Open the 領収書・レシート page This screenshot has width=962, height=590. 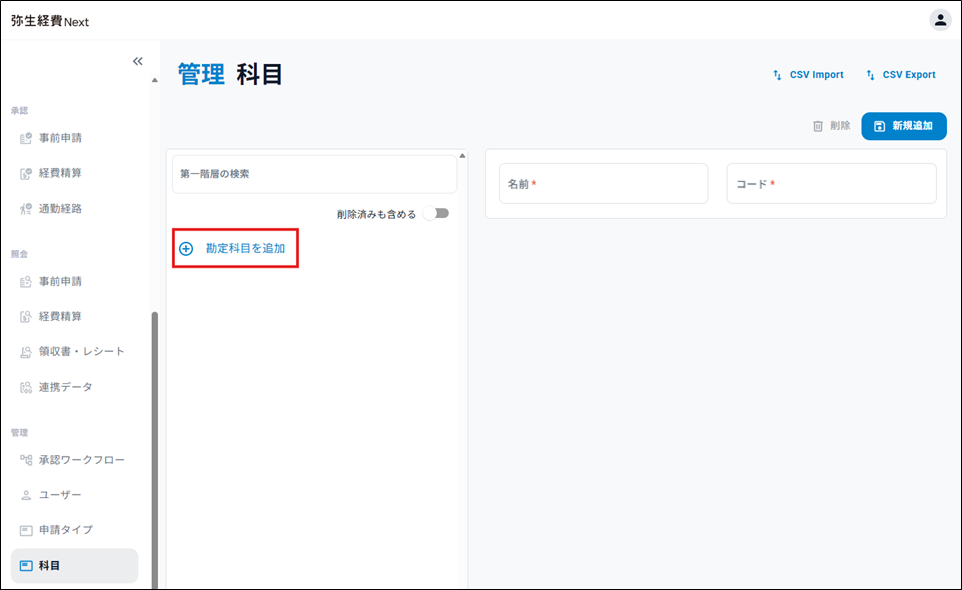[x=72, y=351]
